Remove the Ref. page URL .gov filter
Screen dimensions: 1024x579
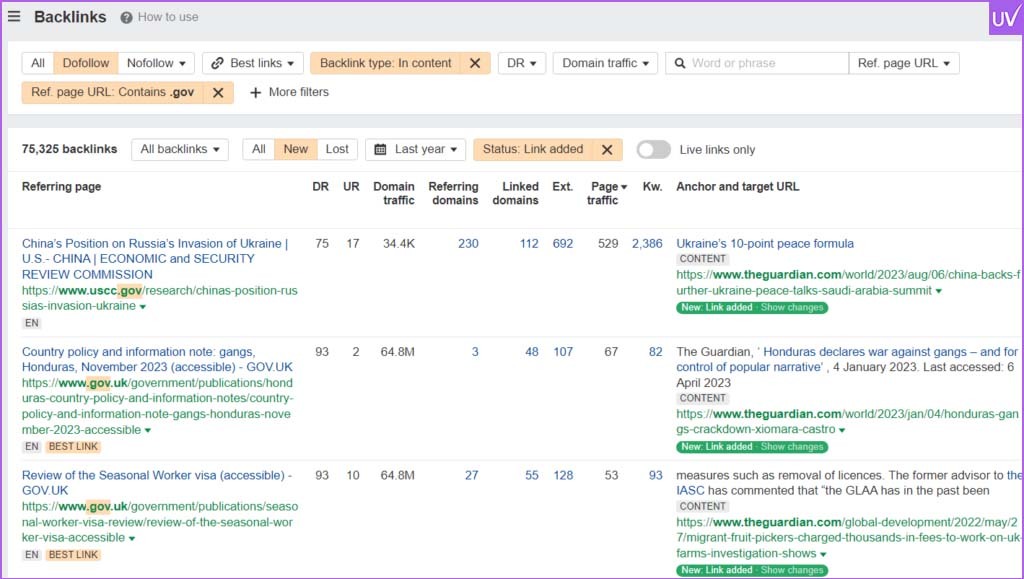pyautogui.click(x=218, y=93)
